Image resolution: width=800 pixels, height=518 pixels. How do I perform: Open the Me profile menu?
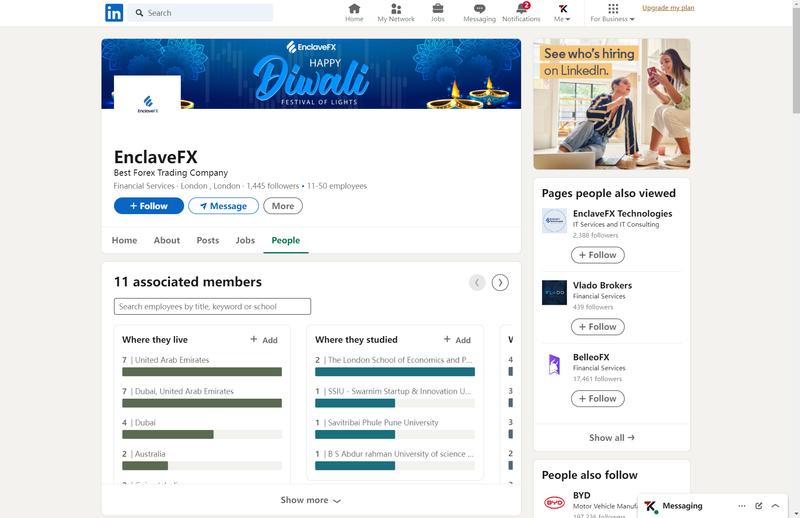pos(562,13)
